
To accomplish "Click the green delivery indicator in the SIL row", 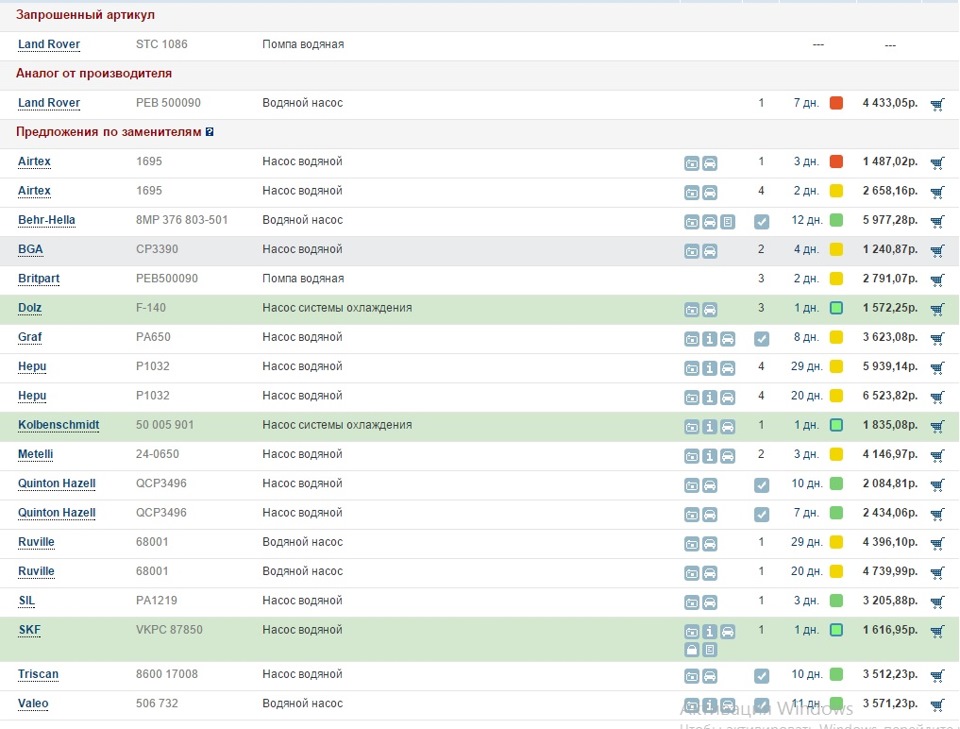I will (836, 601).
